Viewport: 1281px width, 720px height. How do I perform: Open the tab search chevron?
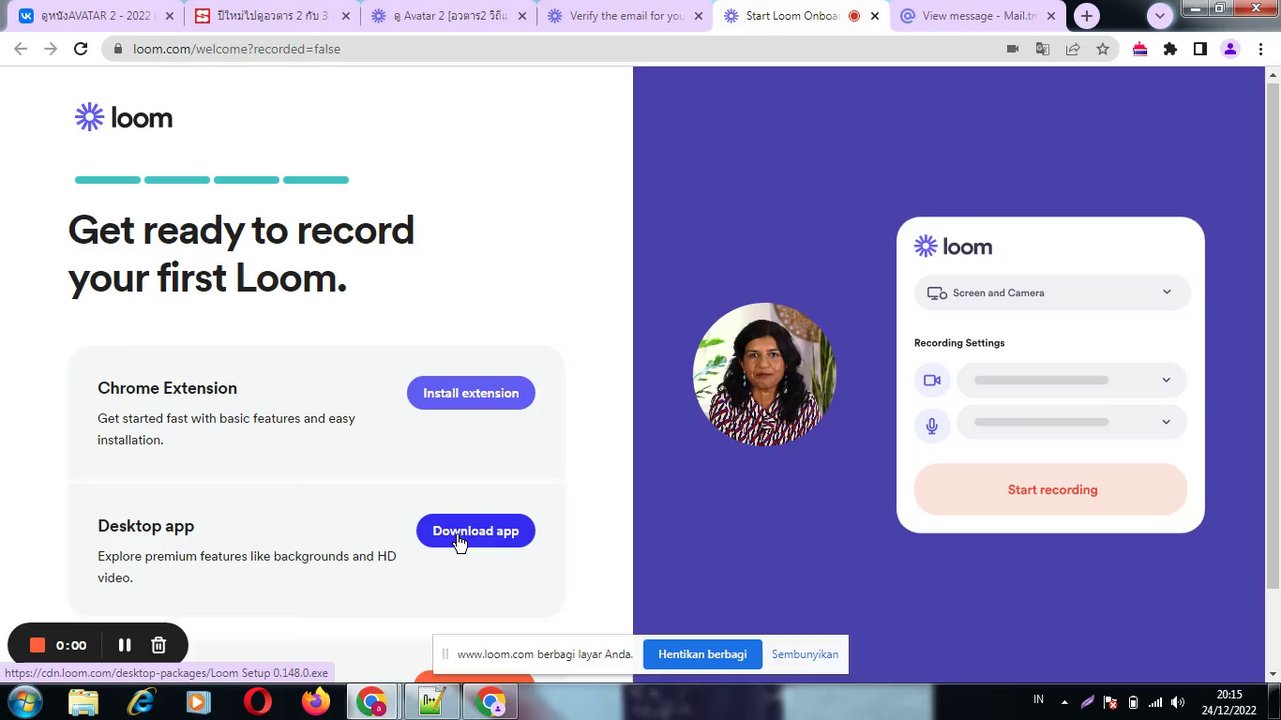coord(1159,16)
